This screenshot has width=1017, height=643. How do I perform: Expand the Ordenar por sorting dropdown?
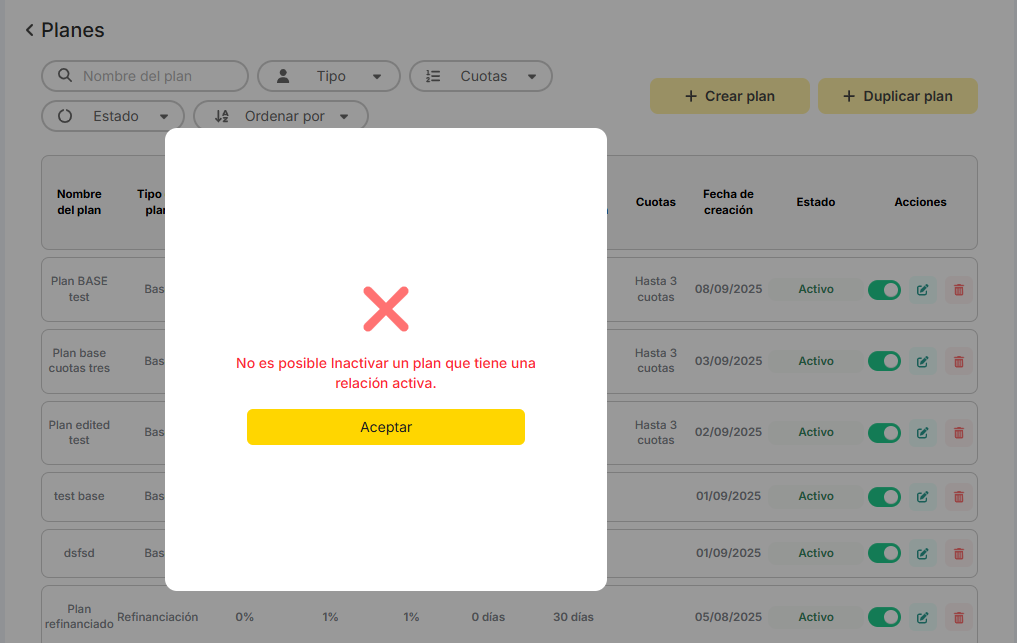click(x=281, y=116)
